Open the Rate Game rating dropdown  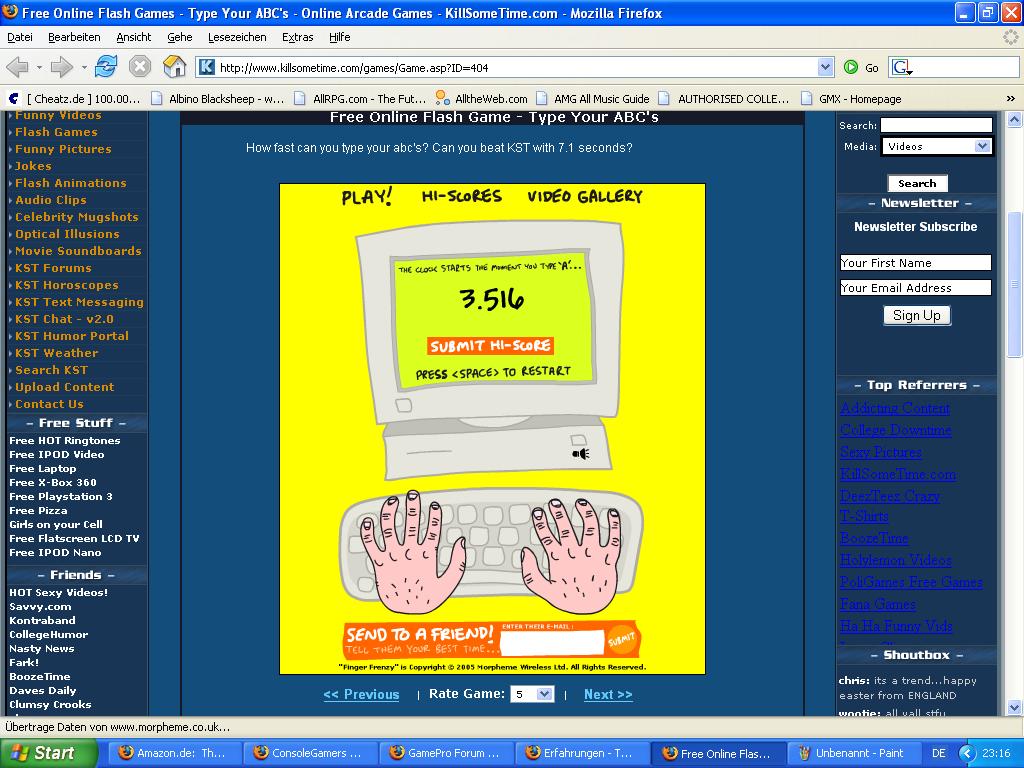tap(544, 694)
